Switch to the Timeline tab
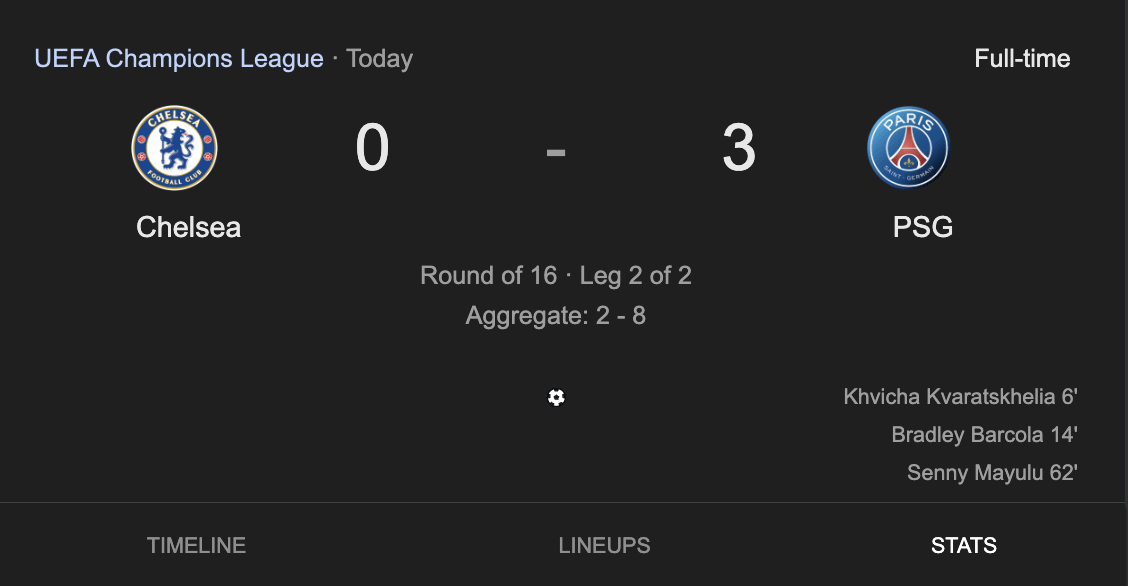The width and height of the screenshot is (1128, 586). coord(196,545)
